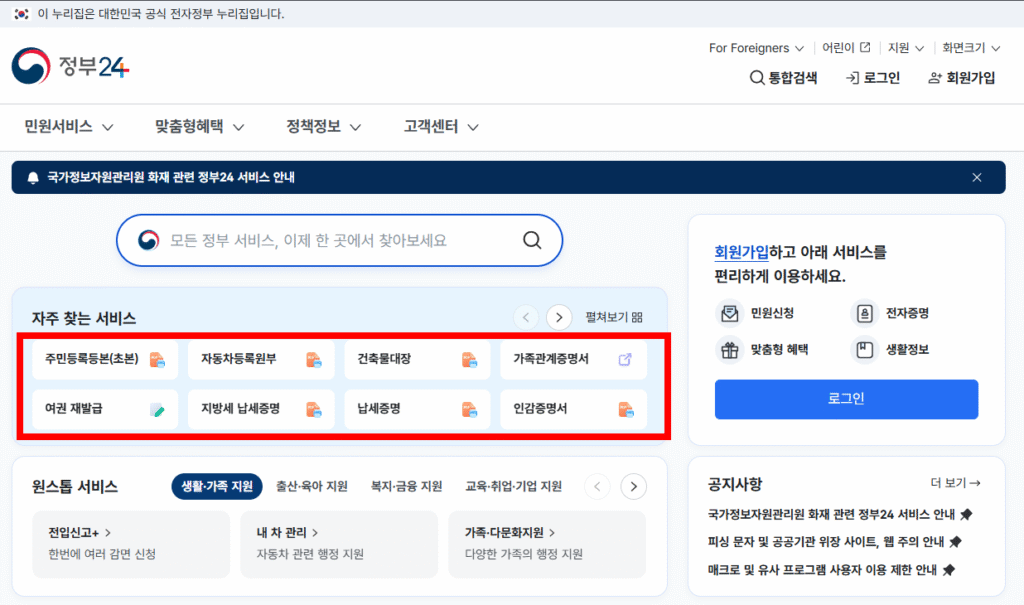The image size is (1024, 605).
Task: Open 가족관계증명서 external link icon
Action: tap(625, 359)
